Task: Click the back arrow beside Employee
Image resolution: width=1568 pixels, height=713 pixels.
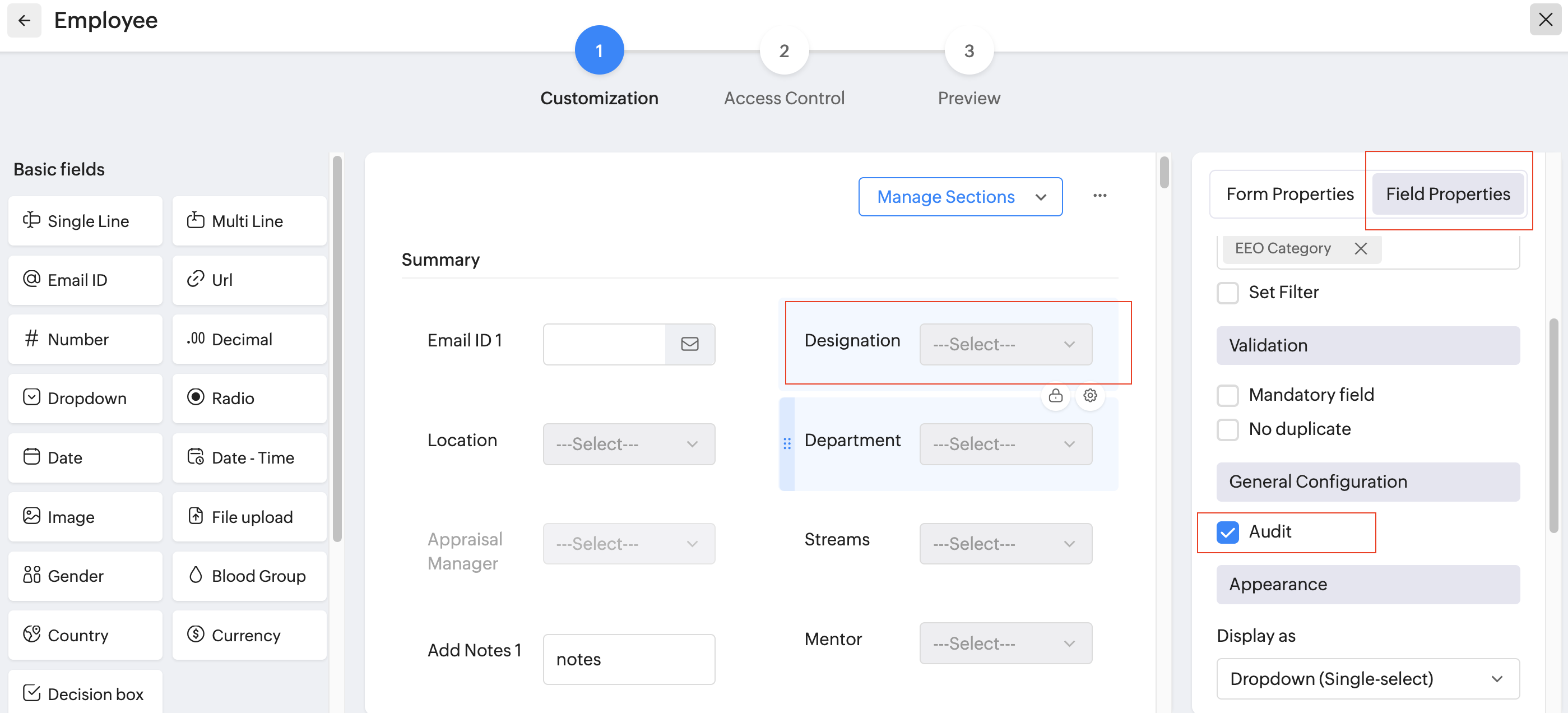Action: click(24, 21)
